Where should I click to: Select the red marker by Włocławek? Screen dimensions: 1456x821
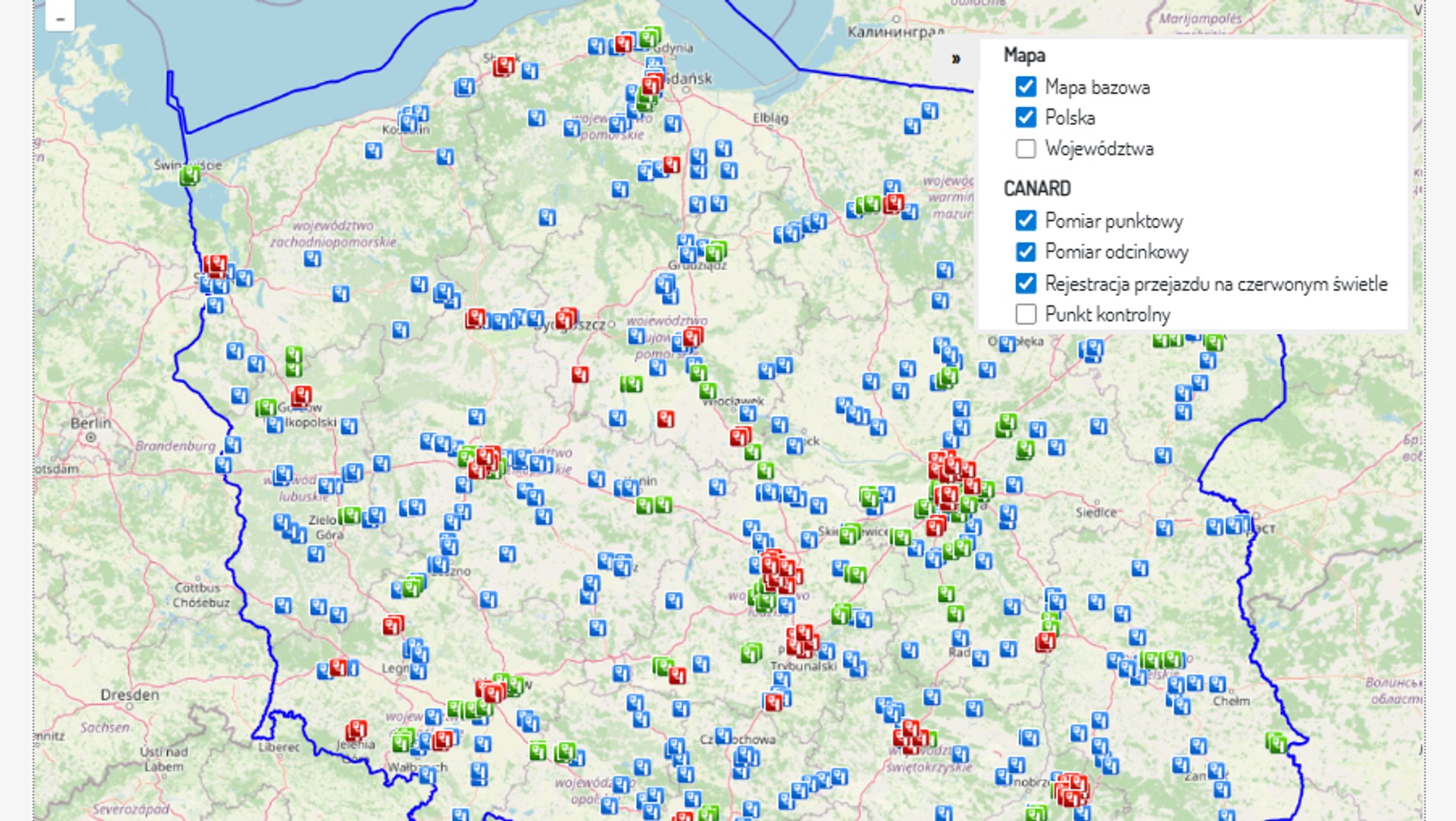[740, 436]
